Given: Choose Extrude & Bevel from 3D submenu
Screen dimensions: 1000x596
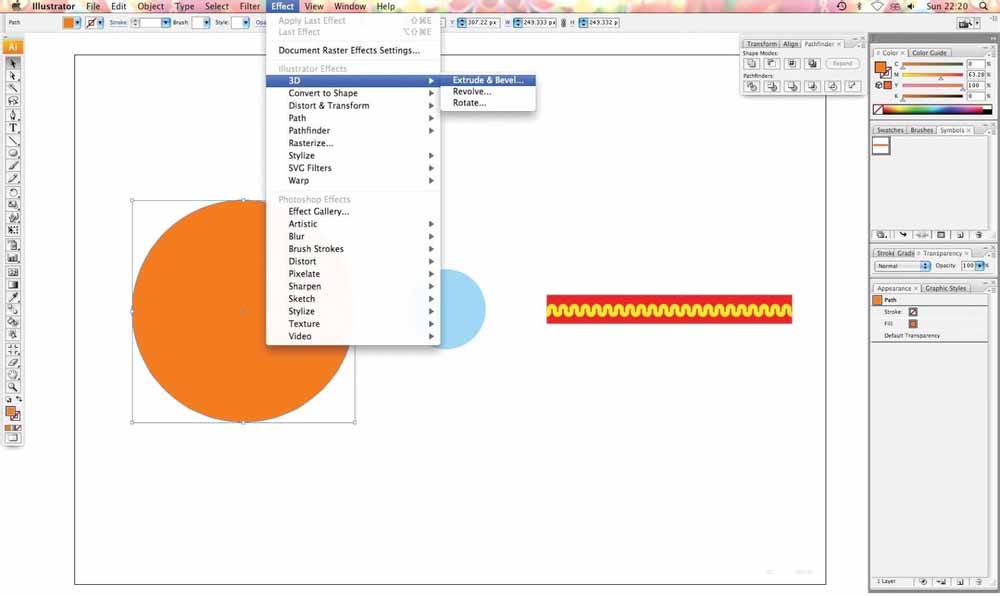Looking at the screenshot, I should [488, 80].
